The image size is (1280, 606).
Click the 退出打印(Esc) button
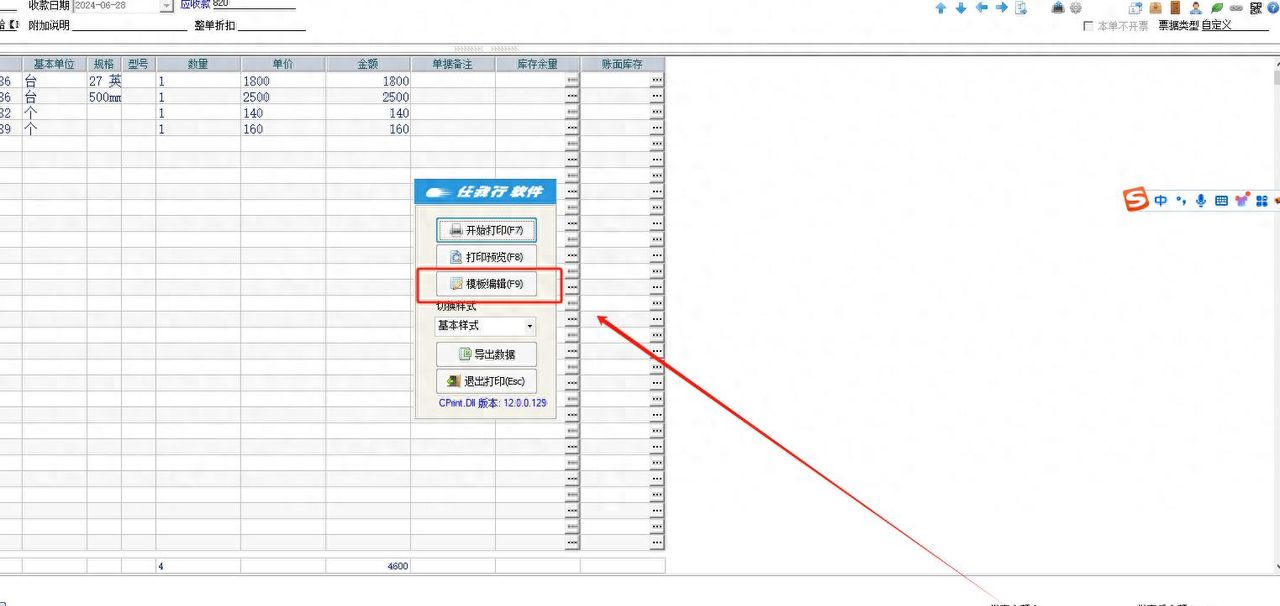(486, 381)
